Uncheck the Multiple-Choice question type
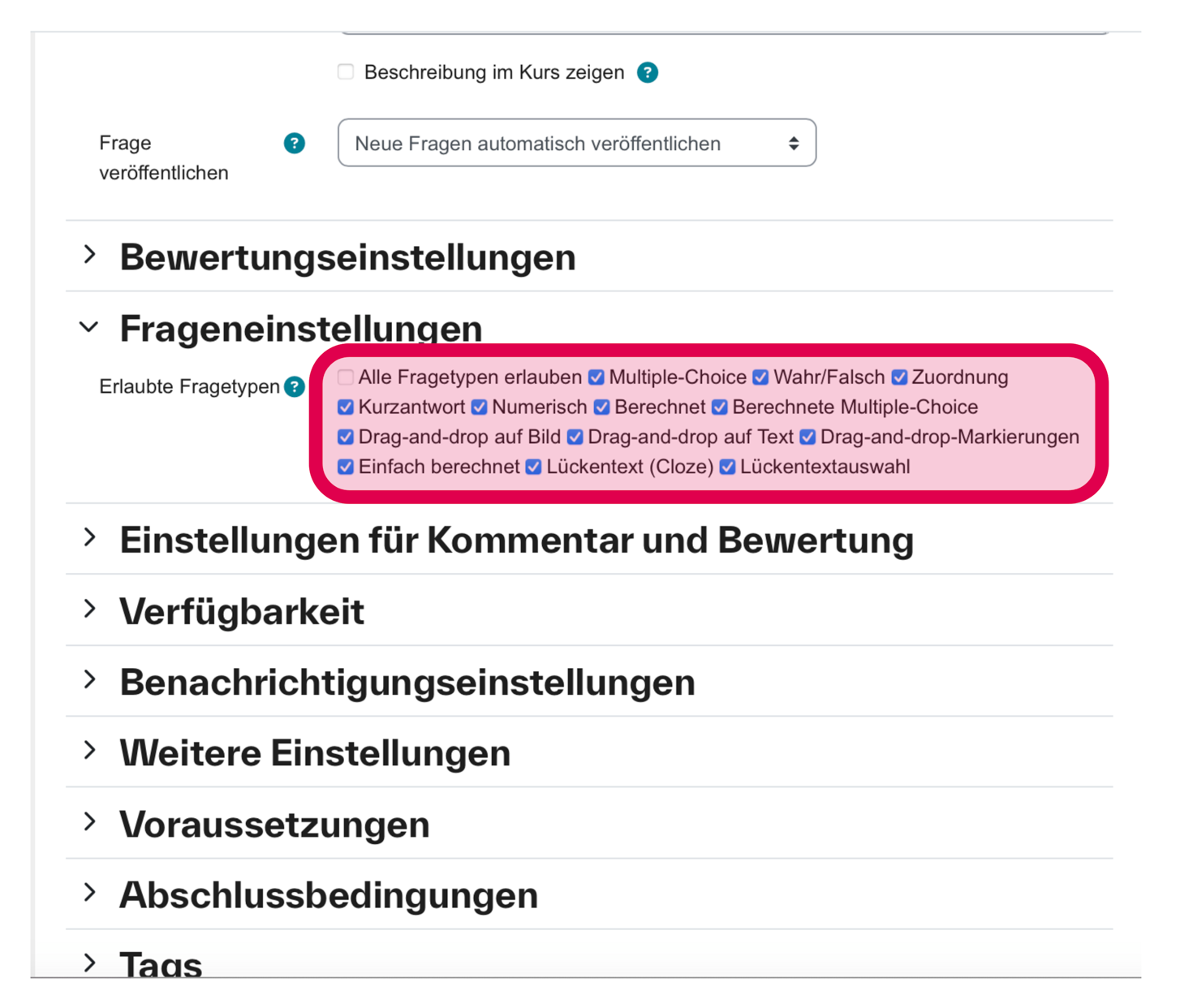The width and height of the screenshot is (1193, 1008). click(596, 377)
